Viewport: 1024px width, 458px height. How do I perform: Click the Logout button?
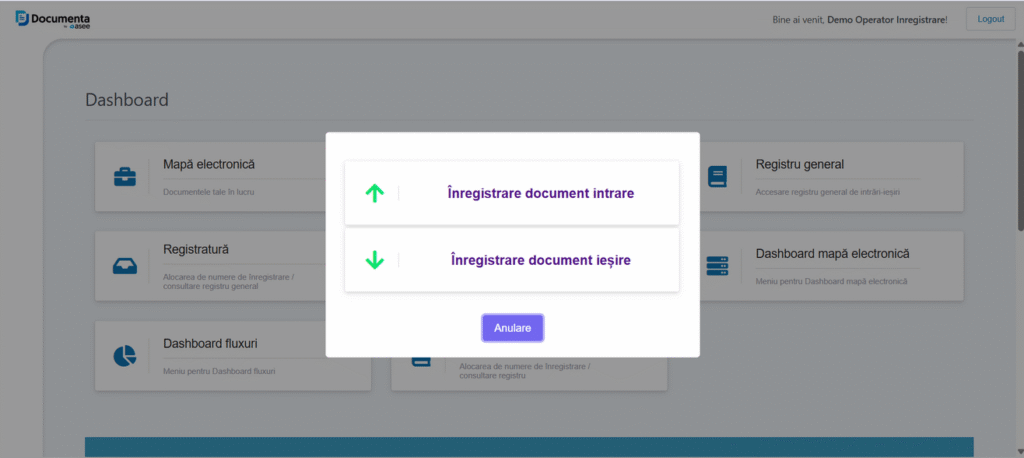pos(990,19)
